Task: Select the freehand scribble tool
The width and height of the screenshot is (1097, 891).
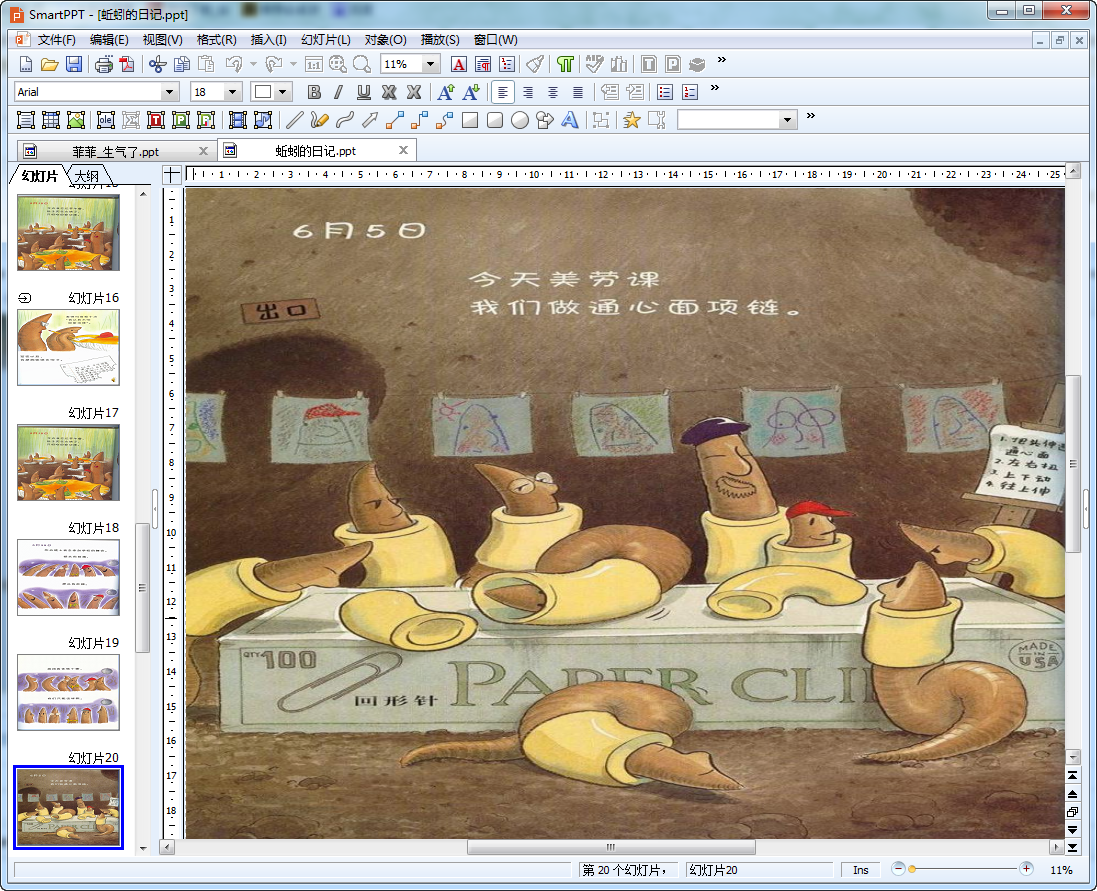Action: 320,120
